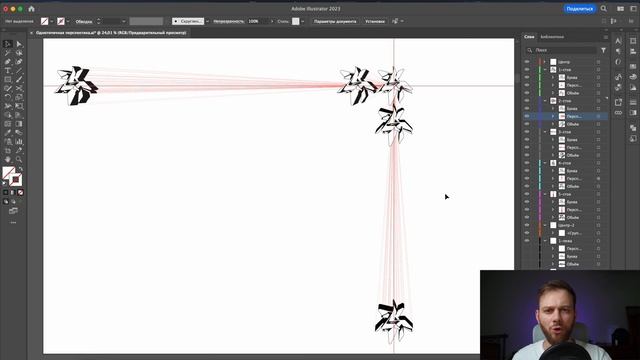Toggle visibility of <Груп...> sublayer
This screenshot has width=640, height=360.
(527, 233)
